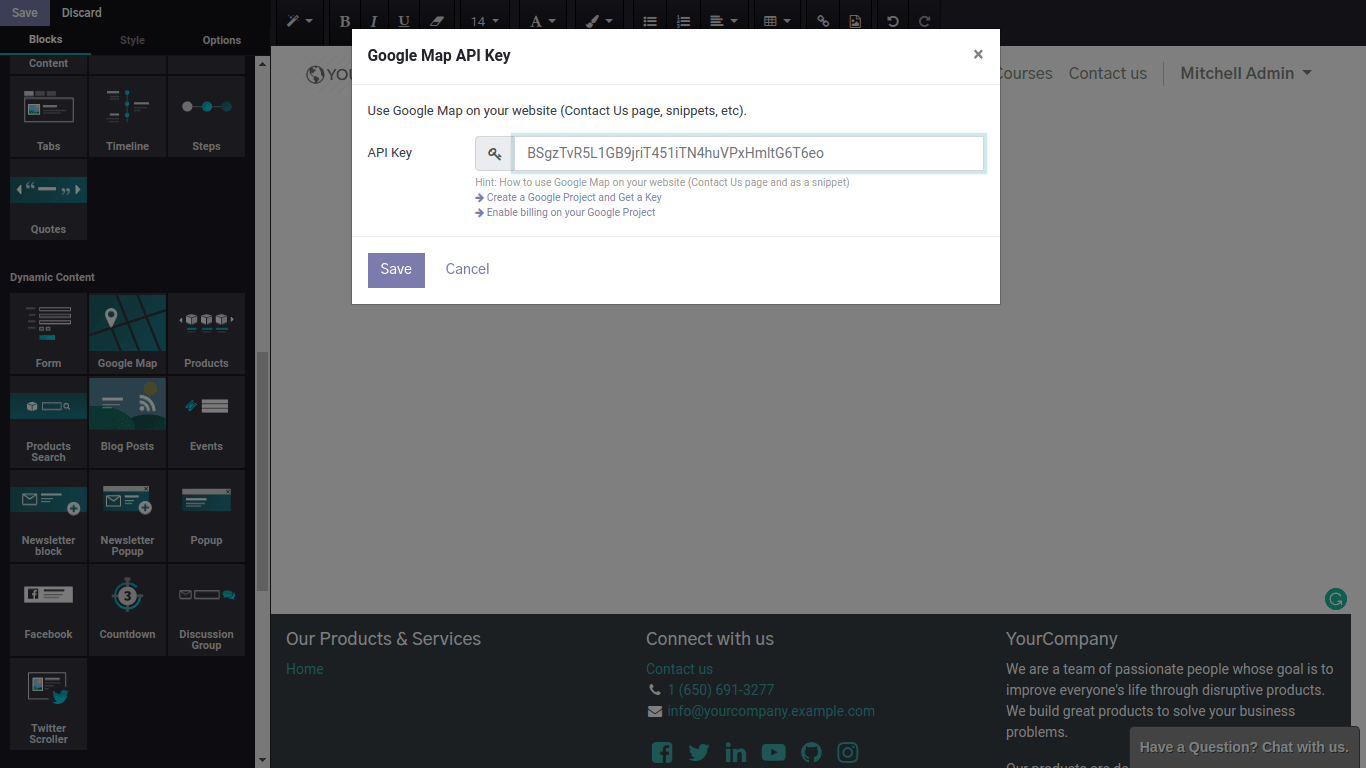Image resolution: width=1366 pixels, height=768 pixels.
Task: Click the info email address link
Action: click(x=771, y=711)
